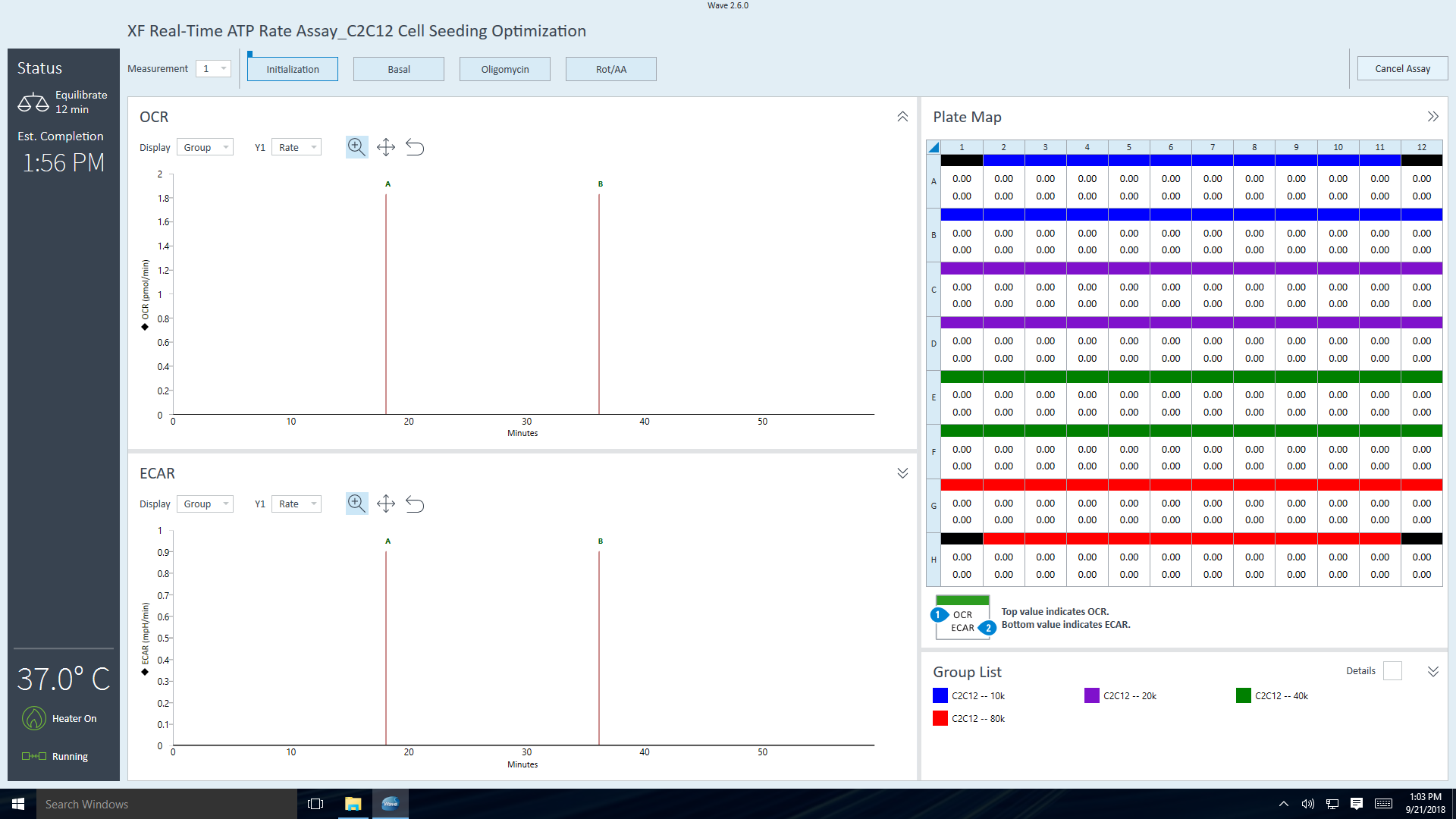
Task: Select the Oligomycin step tab
Action: point(505,69)
